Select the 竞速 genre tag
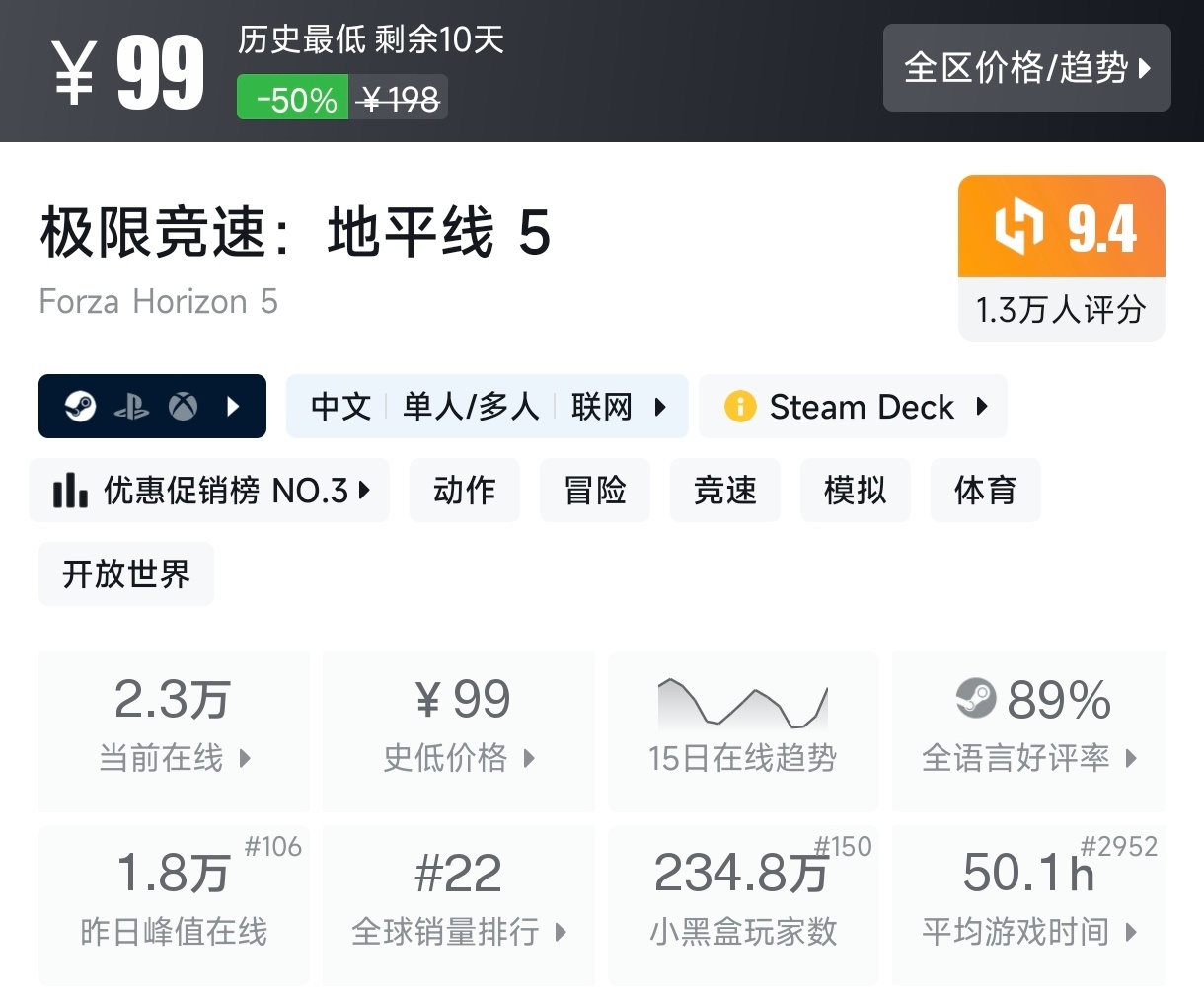Screen dimensions: 1204x994 pos(724,491)
